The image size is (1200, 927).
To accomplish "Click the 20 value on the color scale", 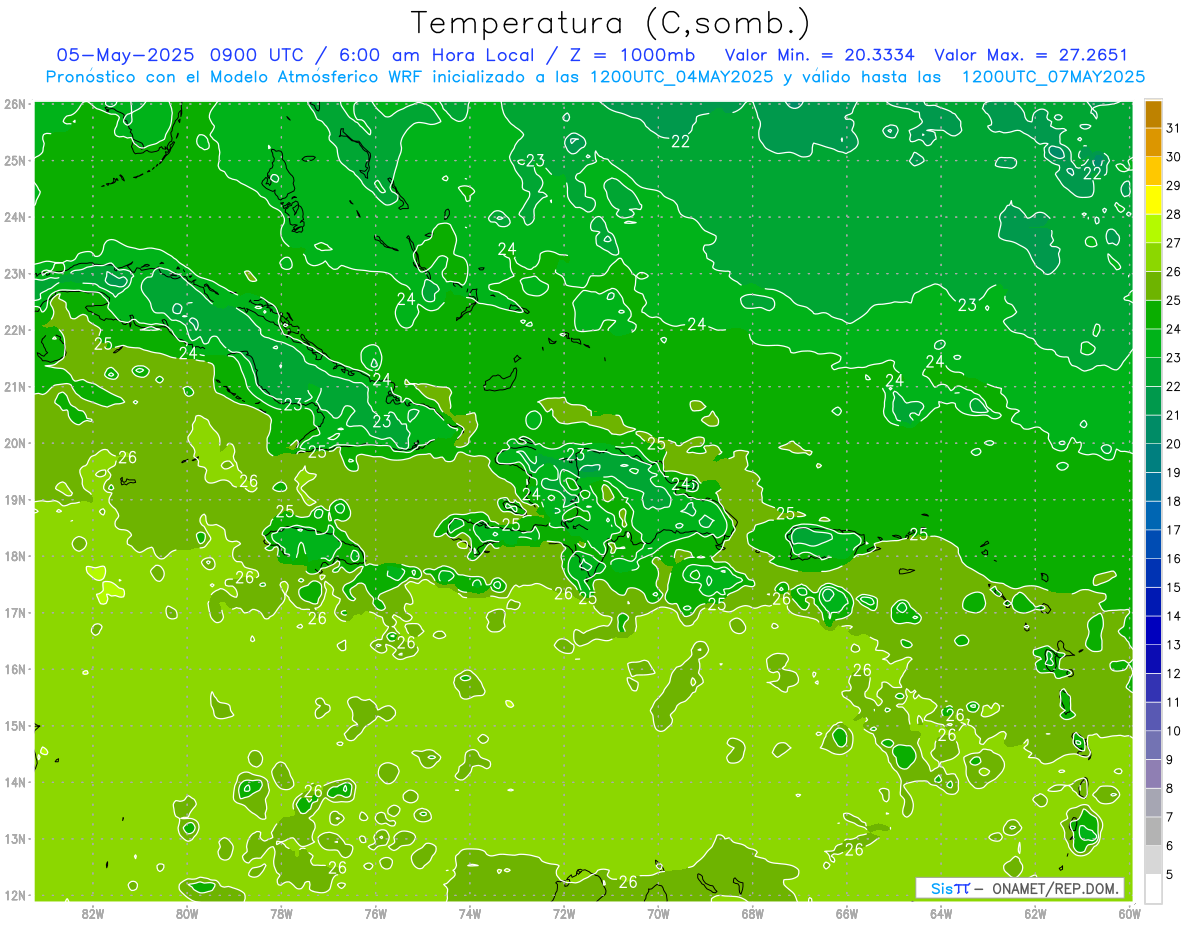I will (1174, 443).
